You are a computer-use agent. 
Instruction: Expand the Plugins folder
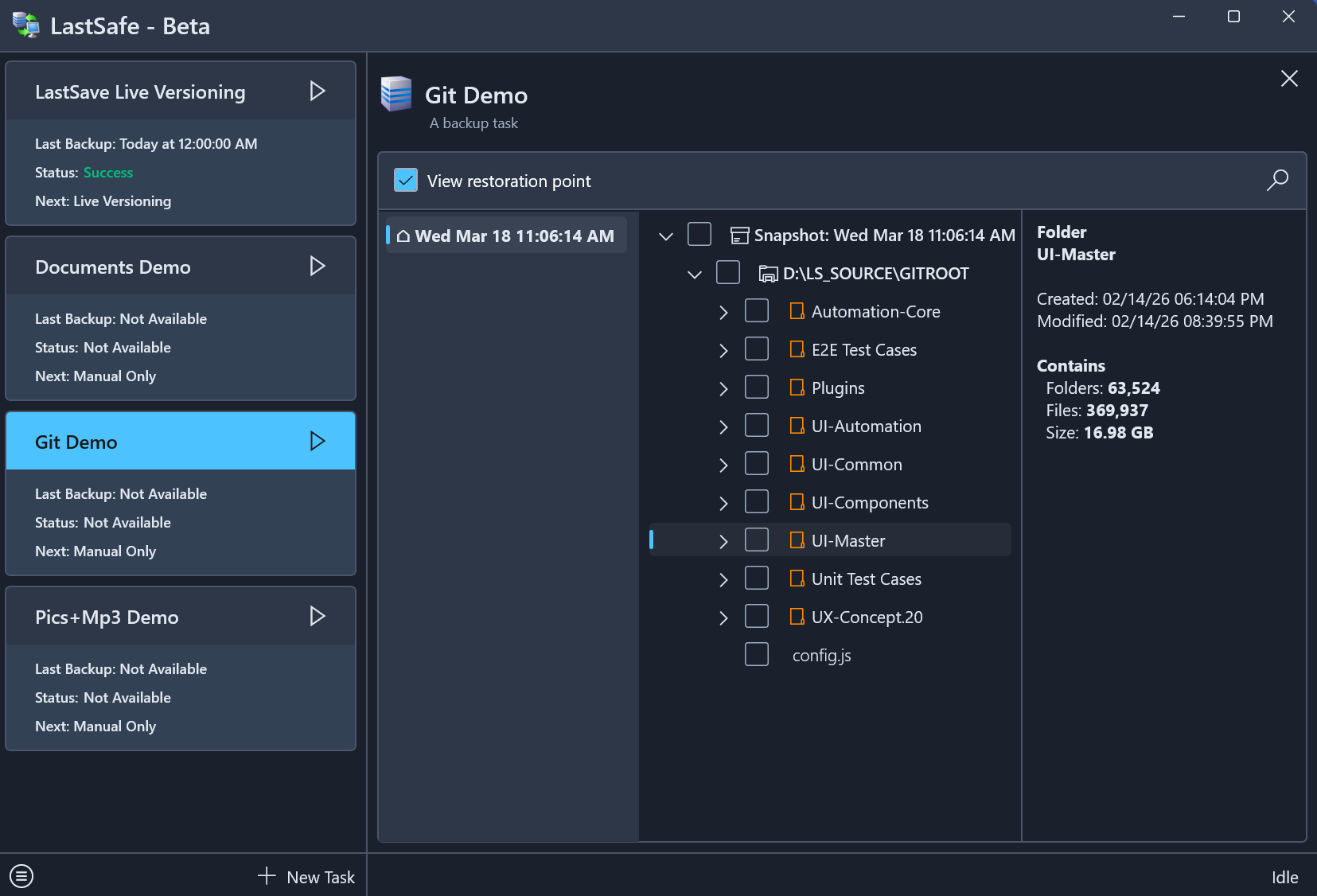click(x=723, y=388)
